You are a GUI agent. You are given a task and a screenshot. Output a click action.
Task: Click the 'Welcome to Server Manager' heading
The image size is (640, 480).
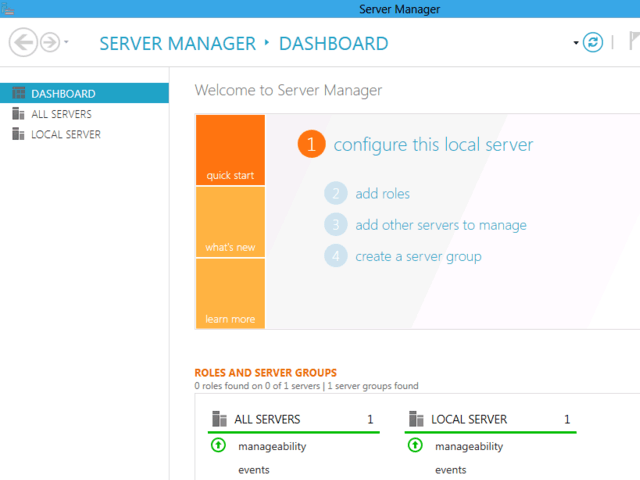[x=288, y=90]
